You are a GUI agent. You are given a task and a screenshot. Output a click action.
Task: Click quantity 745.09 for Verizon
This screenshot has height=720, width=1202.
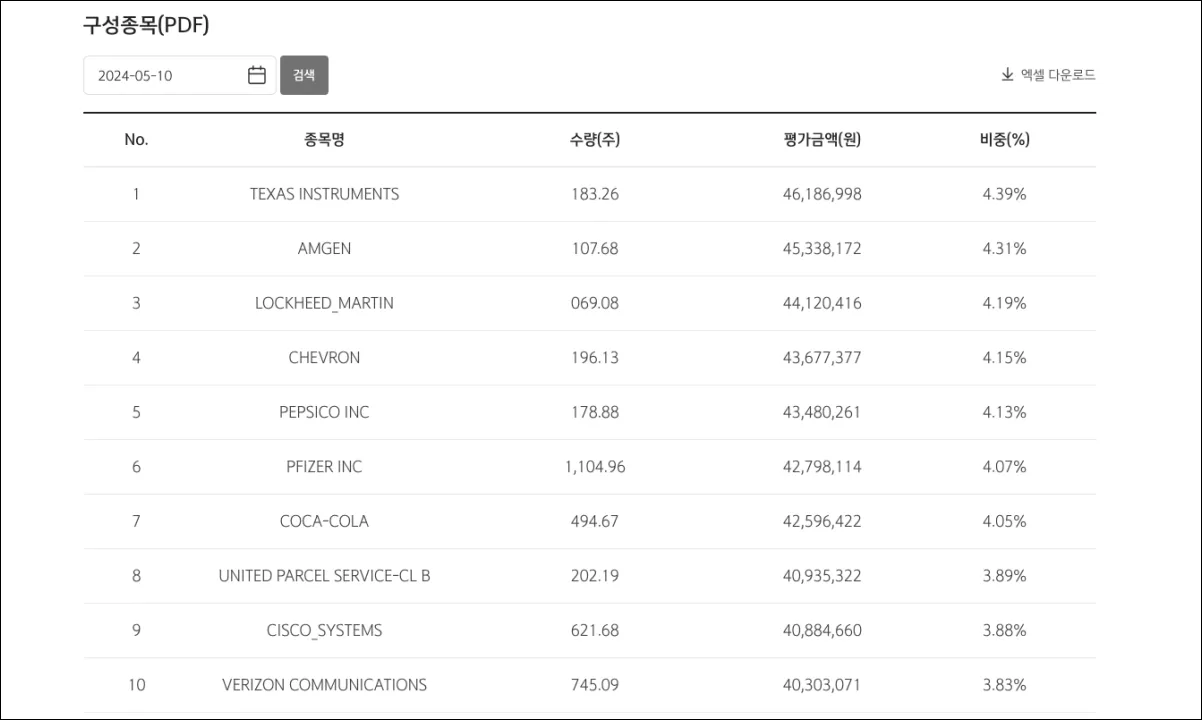coord(594,685)
